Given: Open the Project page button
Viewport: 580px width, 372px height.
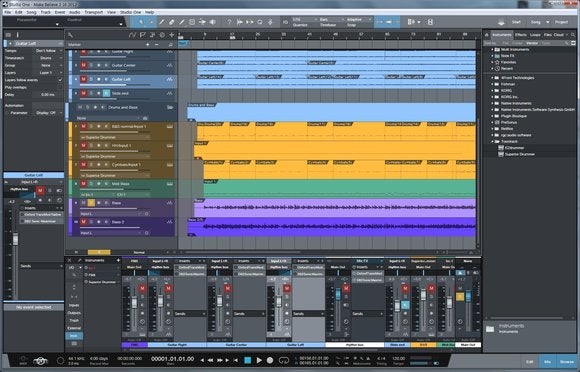Looking at the screenshot, I should pos(561,22).
